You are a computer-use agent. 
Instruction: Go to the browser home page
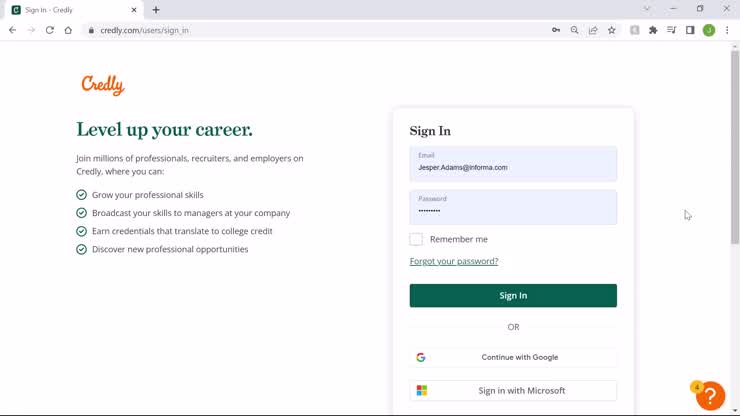click(x=68, y=30)
